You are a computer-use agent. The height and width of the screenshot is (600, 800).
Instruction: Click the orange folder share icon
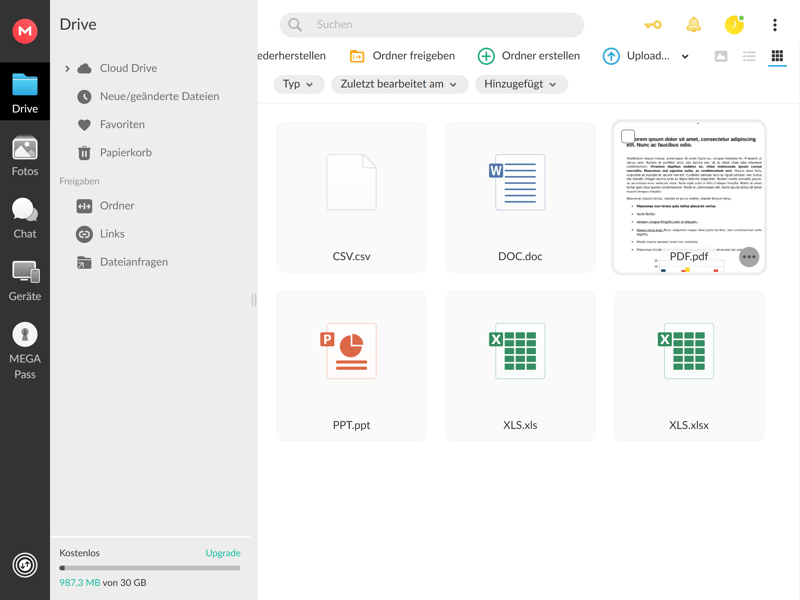point(357,56)
